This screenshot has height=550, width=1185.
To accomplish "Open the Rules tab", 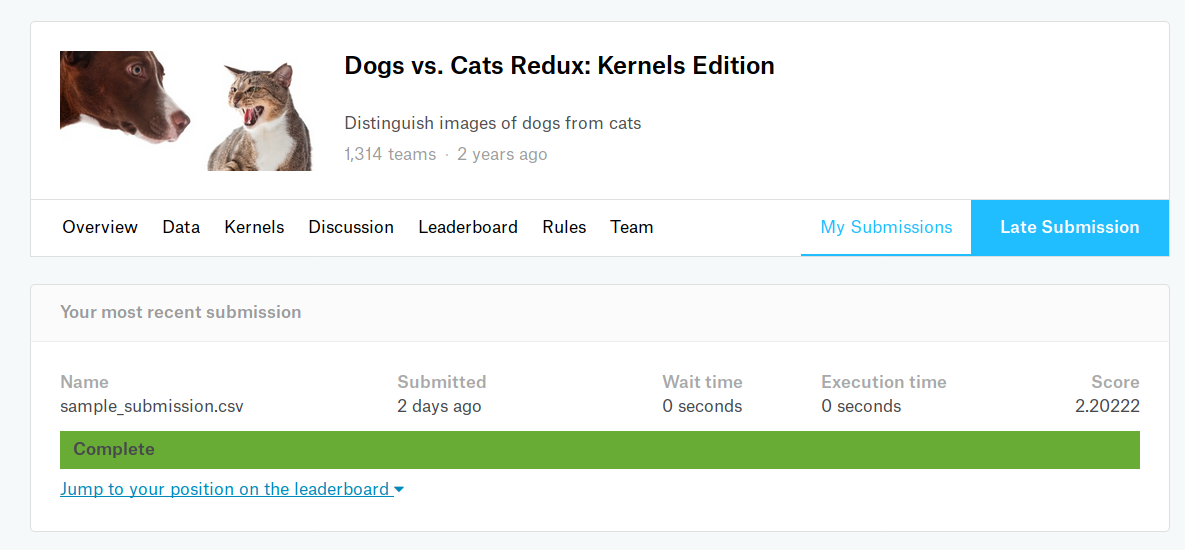I will coord(564,227).
